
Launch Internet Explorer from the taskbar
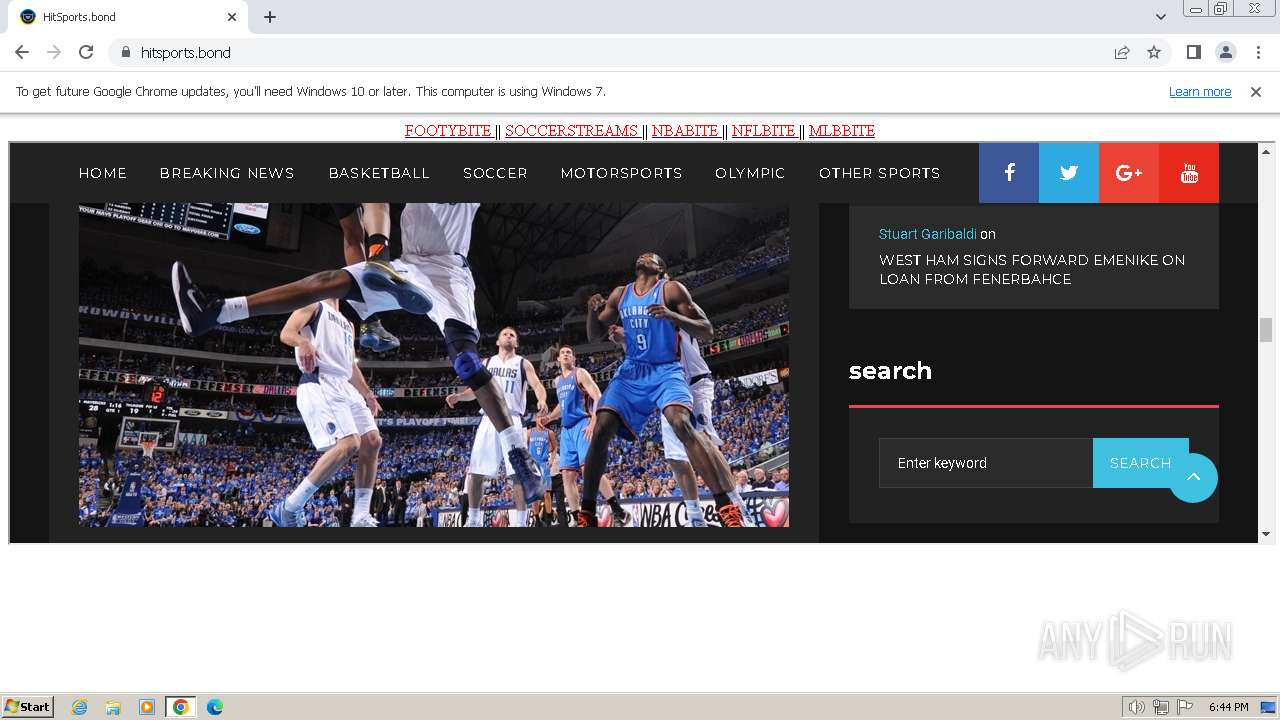pos(80,707)
